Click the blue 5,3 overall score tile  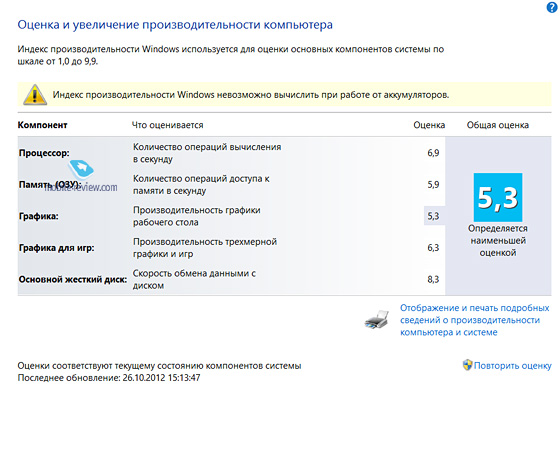[x=498, y=198]
